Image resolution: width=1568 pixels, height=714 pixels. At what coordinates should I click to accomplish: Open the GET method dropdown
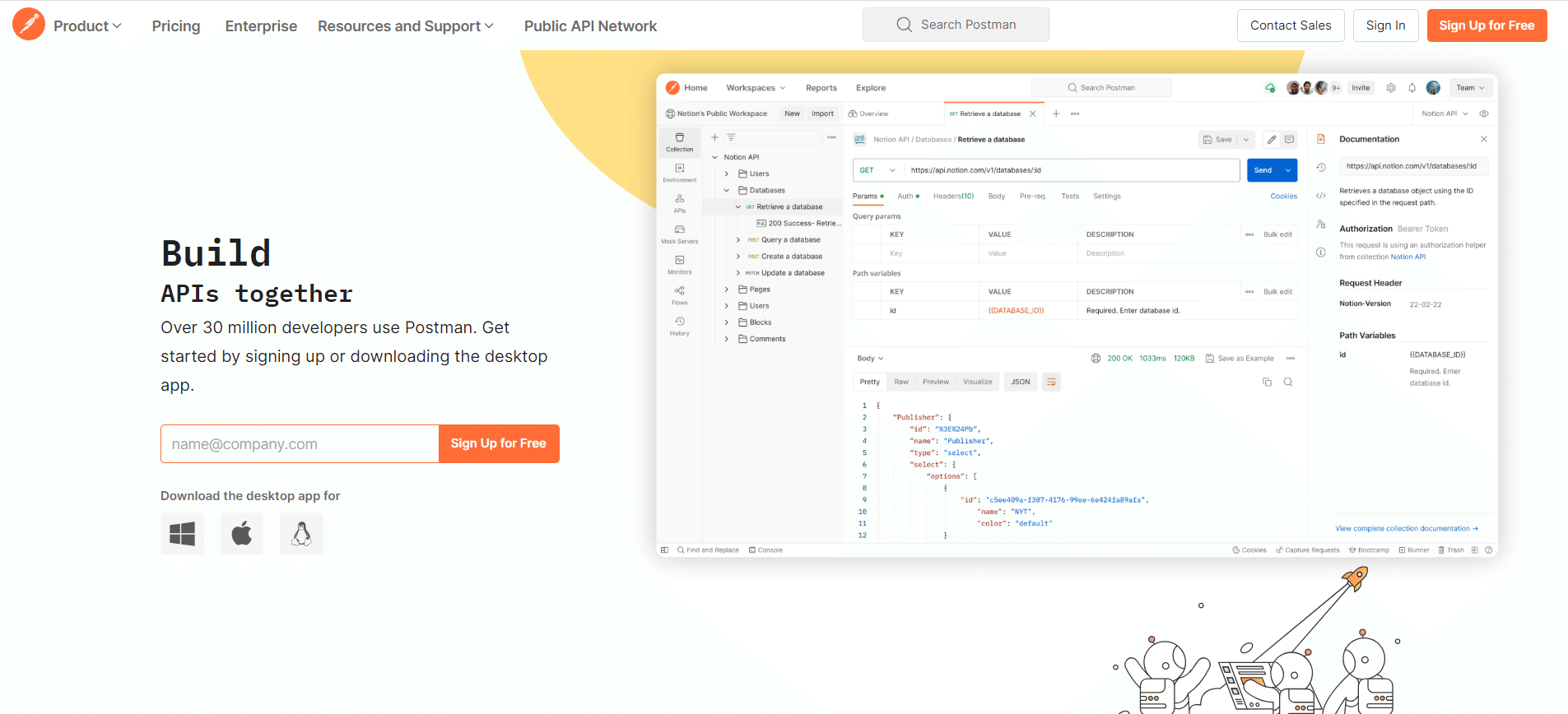tap(878, 170)
